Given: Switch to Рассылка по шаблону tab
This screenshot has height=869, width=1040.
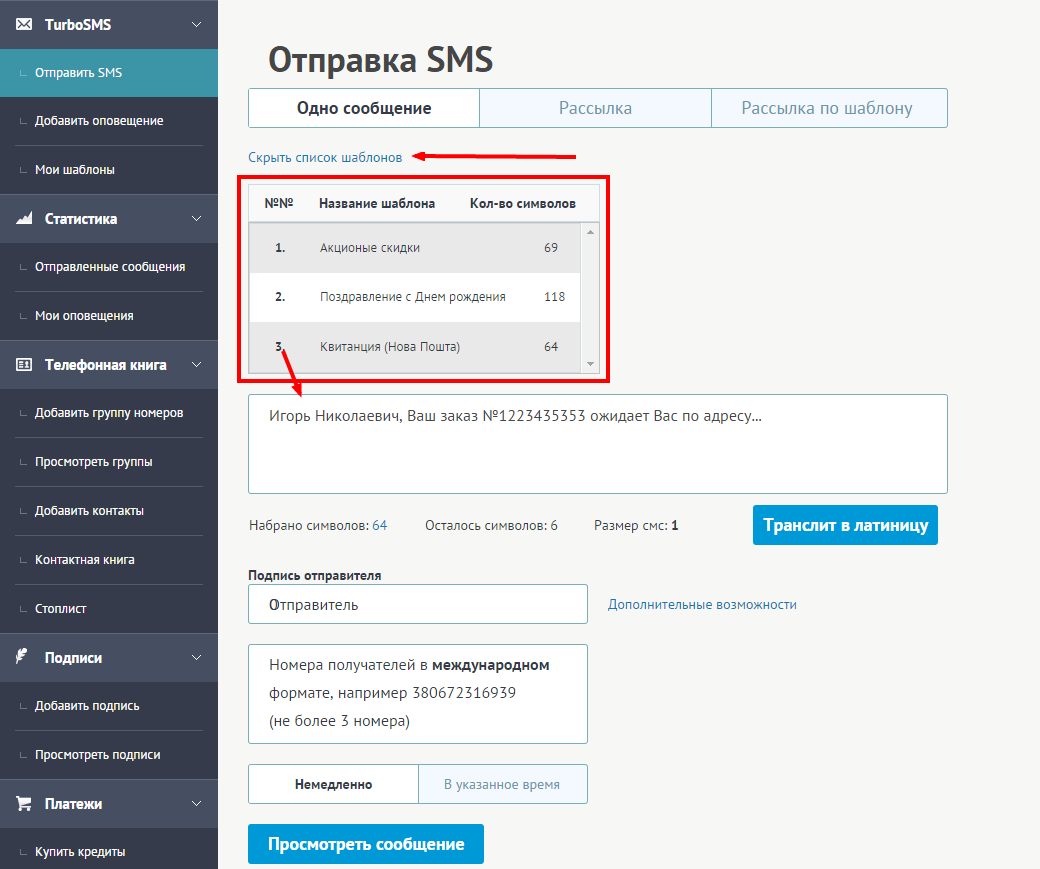Looking at the screenshot, I should coord(829,108).
